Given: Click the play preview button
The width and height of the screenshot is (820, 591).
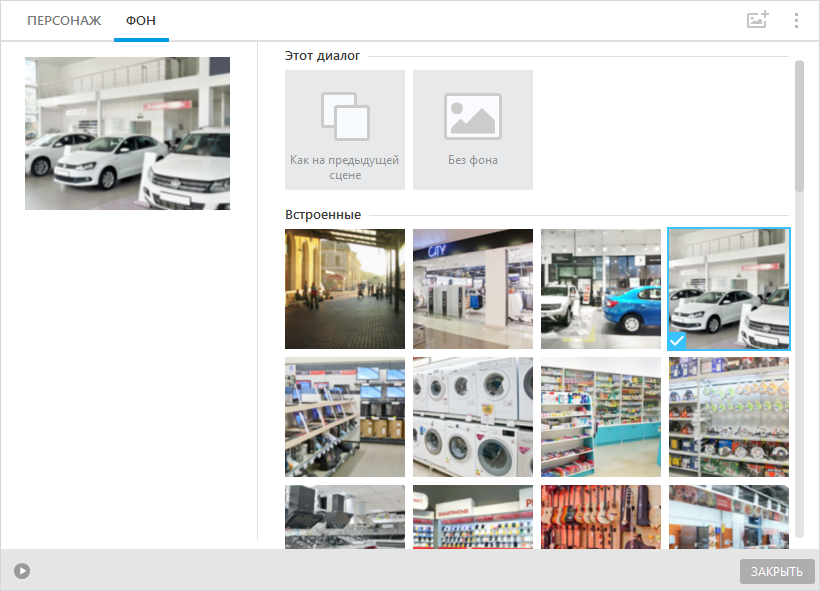Looking at the screenshot, I should [22, 571].
